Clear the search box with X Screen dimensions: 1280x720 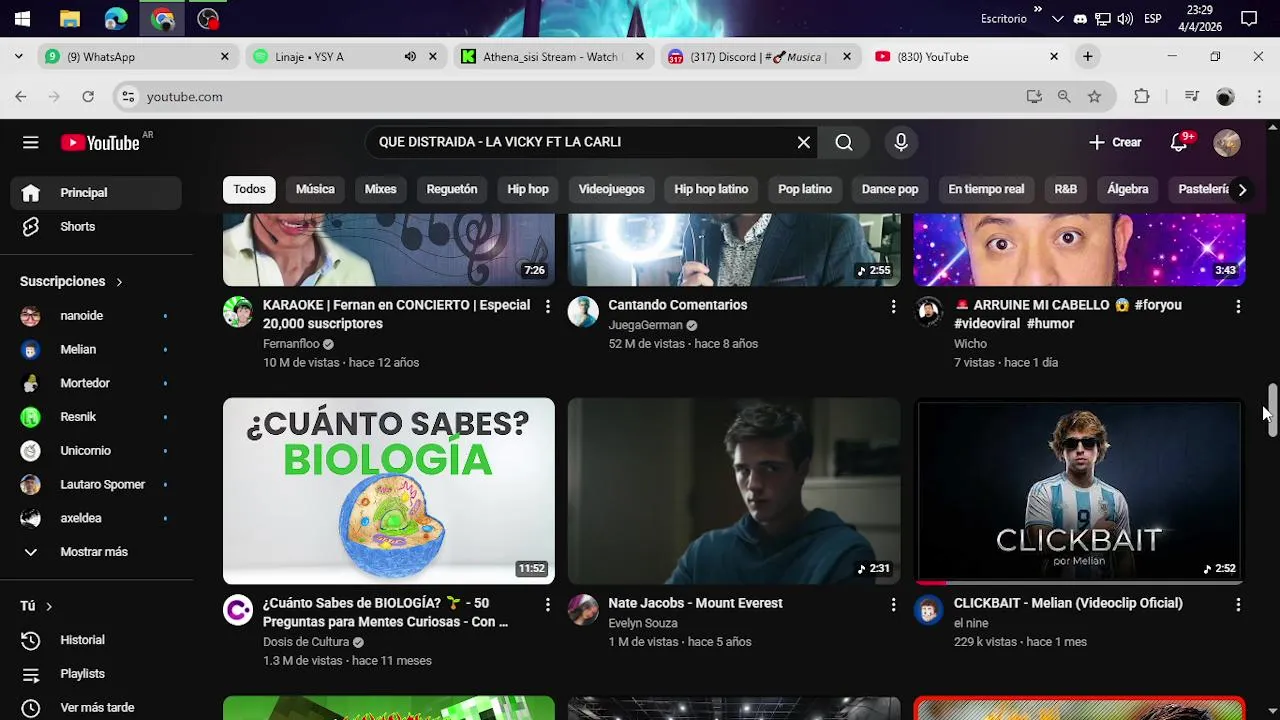[804, 142]
